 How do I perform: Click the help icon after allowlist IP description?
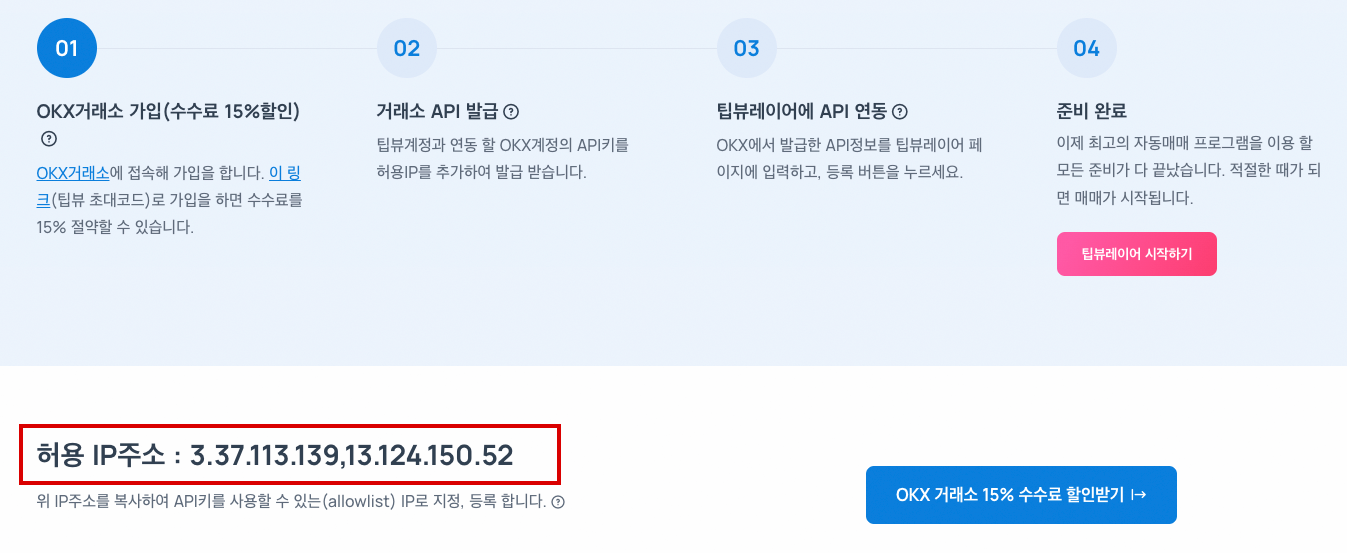coord(558,502)
